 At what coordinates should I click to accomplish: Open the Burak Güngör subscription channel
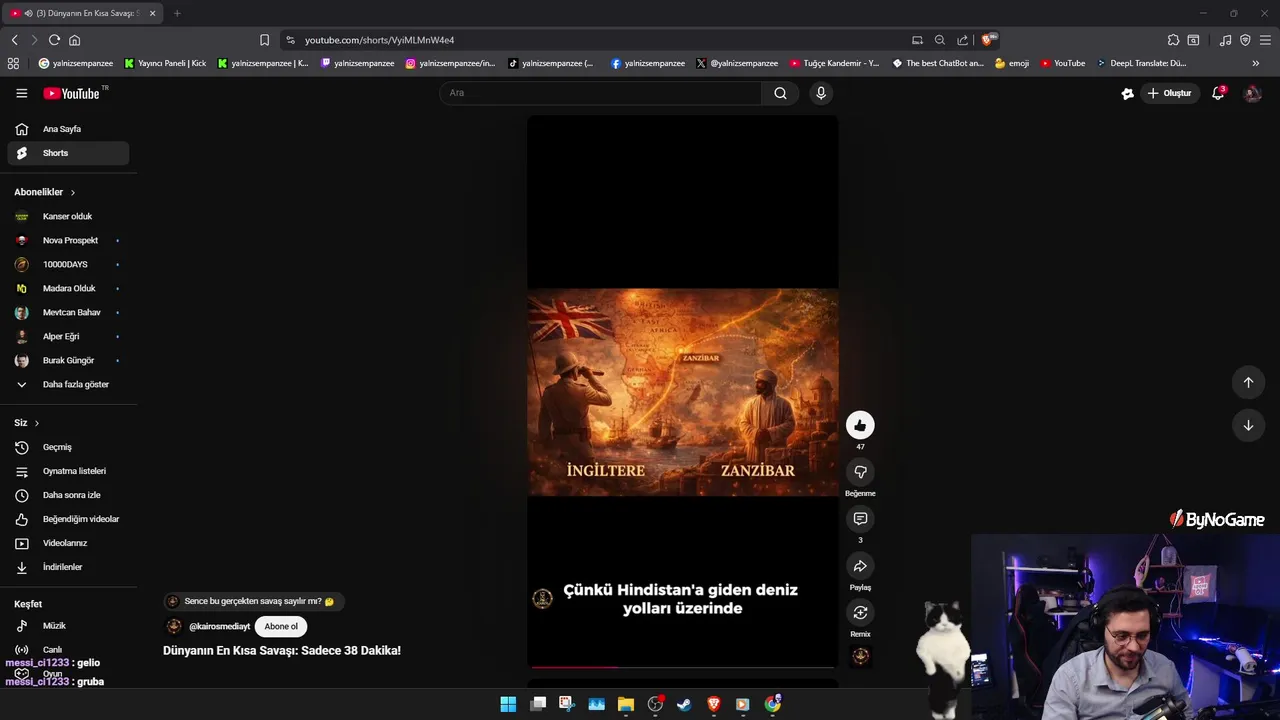point(68,360)
